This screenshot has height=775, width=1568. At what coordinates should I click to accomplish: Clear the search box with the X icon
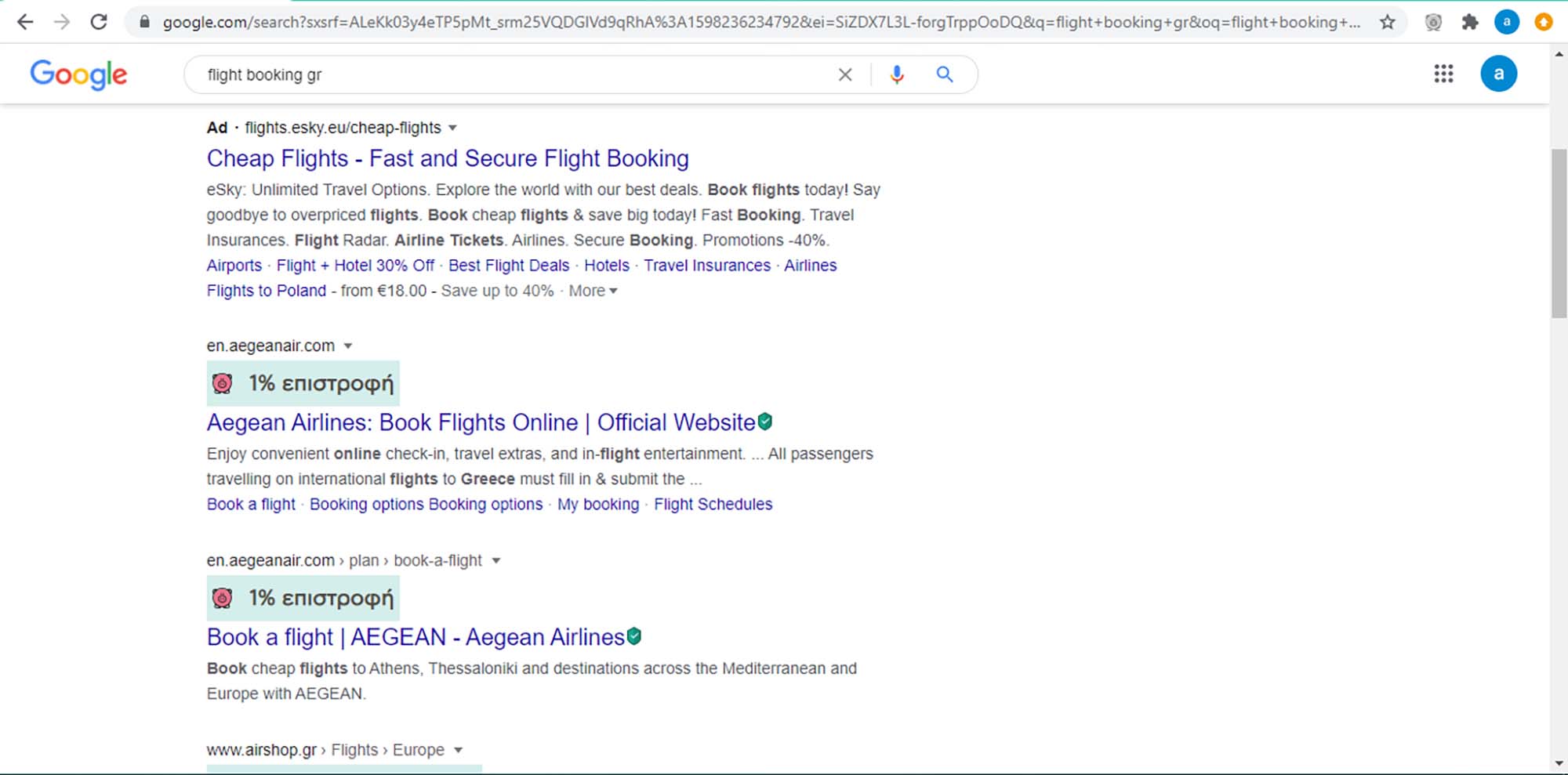point(845,74)
